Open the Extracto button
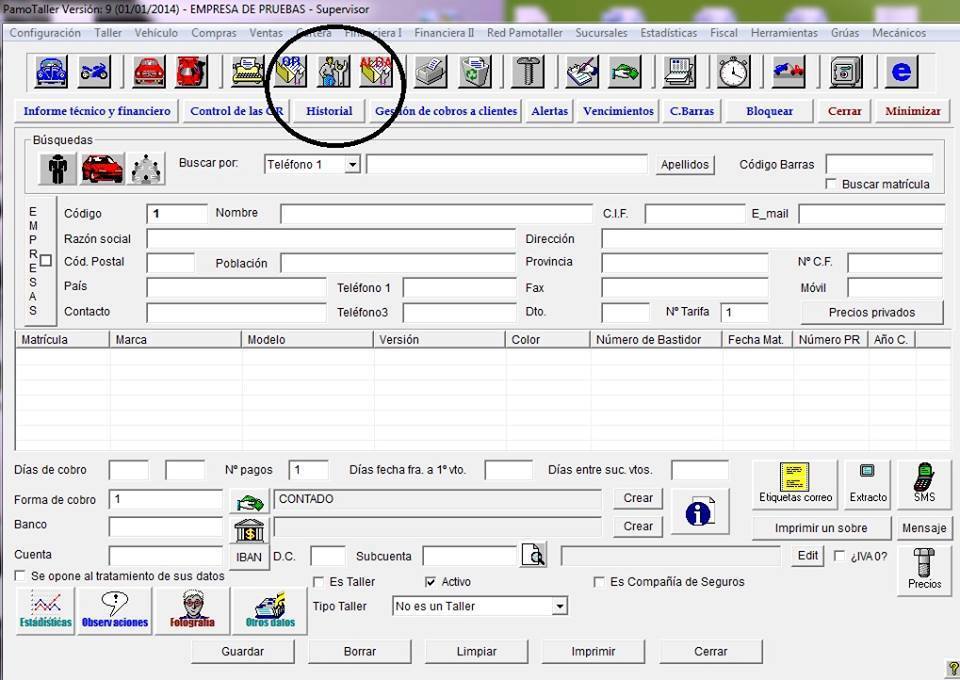The height and width of the screenshot is (680, 960). [x=868, y=484]
